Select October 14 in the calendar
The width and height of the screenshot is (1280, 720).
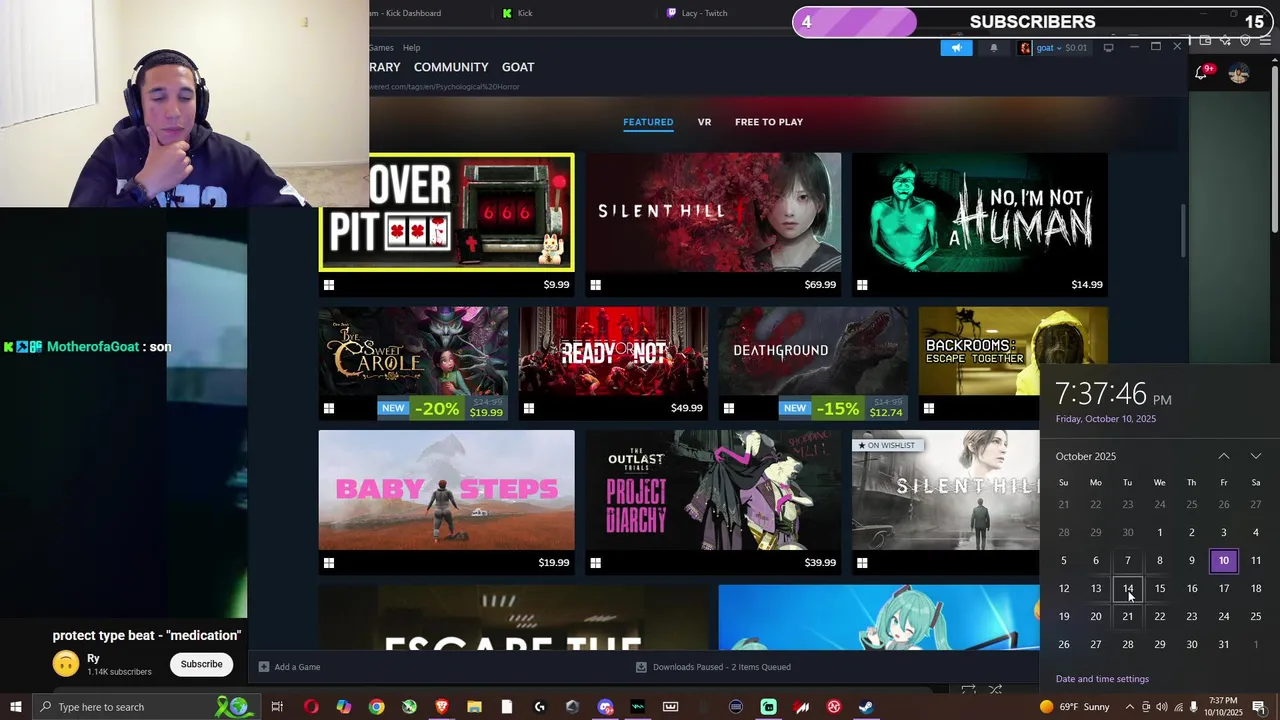point(1127,588)
